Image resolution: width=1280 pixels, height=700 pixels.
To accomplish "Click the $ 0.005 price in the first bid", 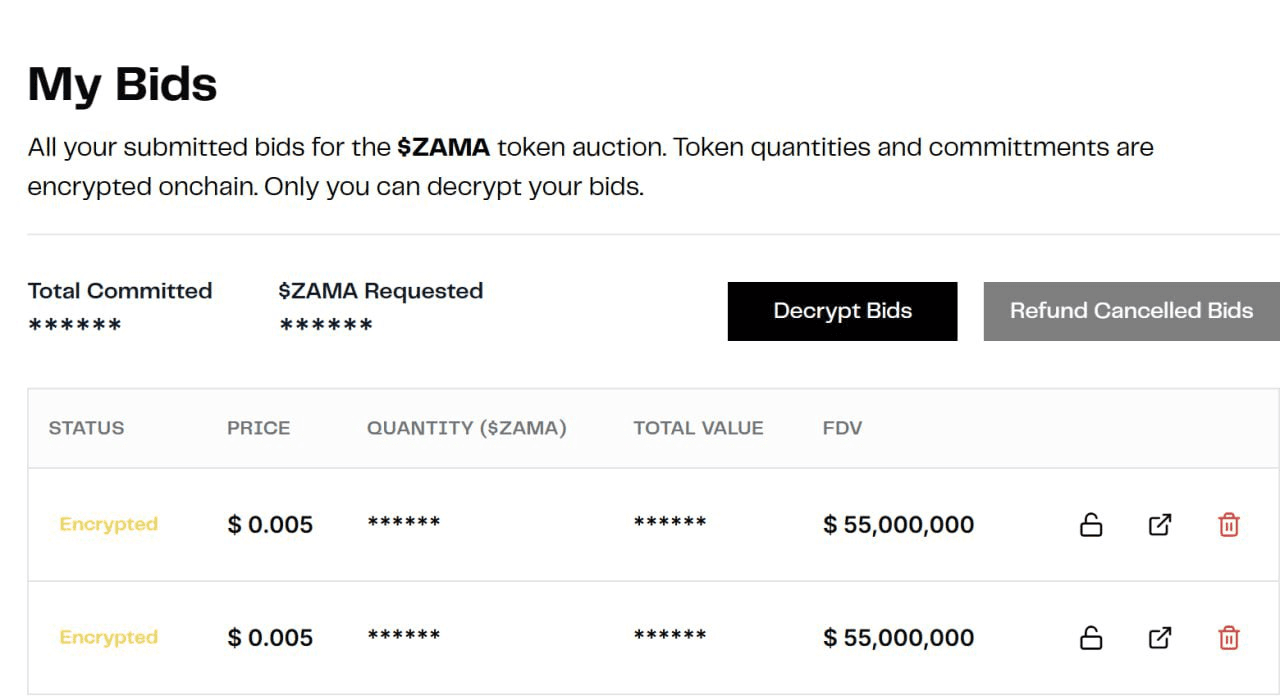I will pyautogui.click(x=270, y=525).
